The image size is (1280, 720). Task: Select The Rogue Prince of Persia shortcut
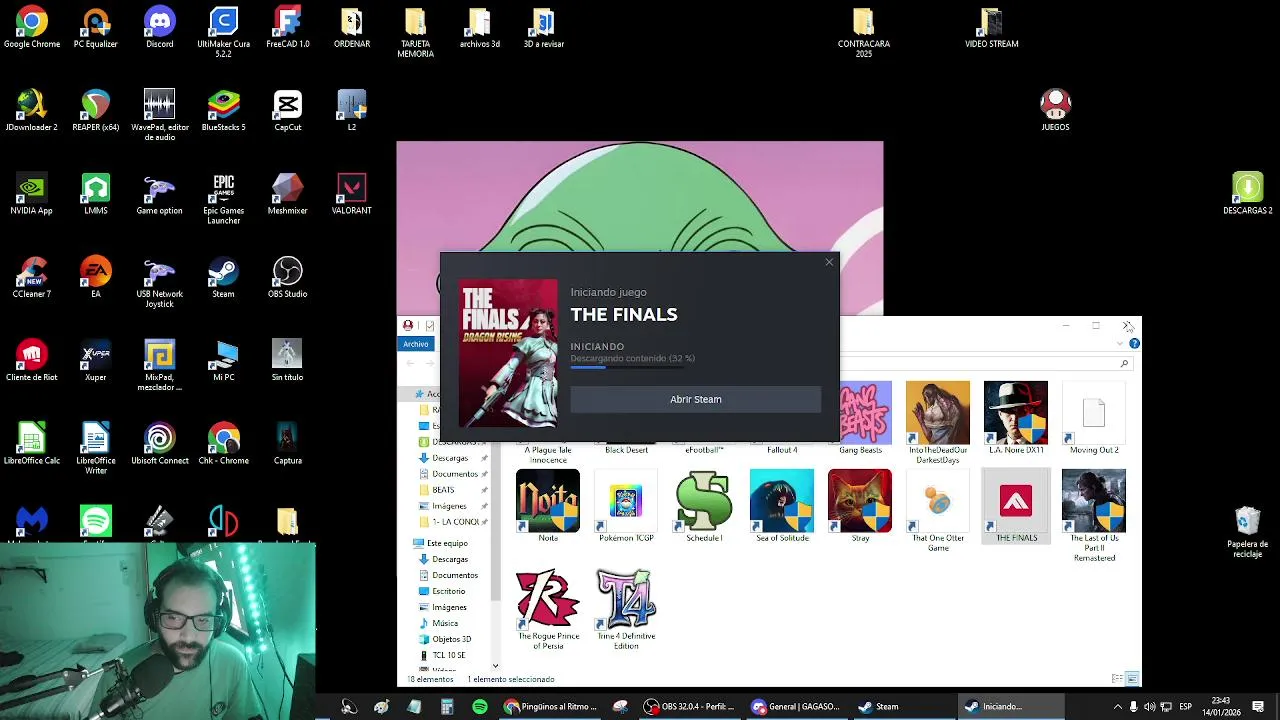pos(548,609)
